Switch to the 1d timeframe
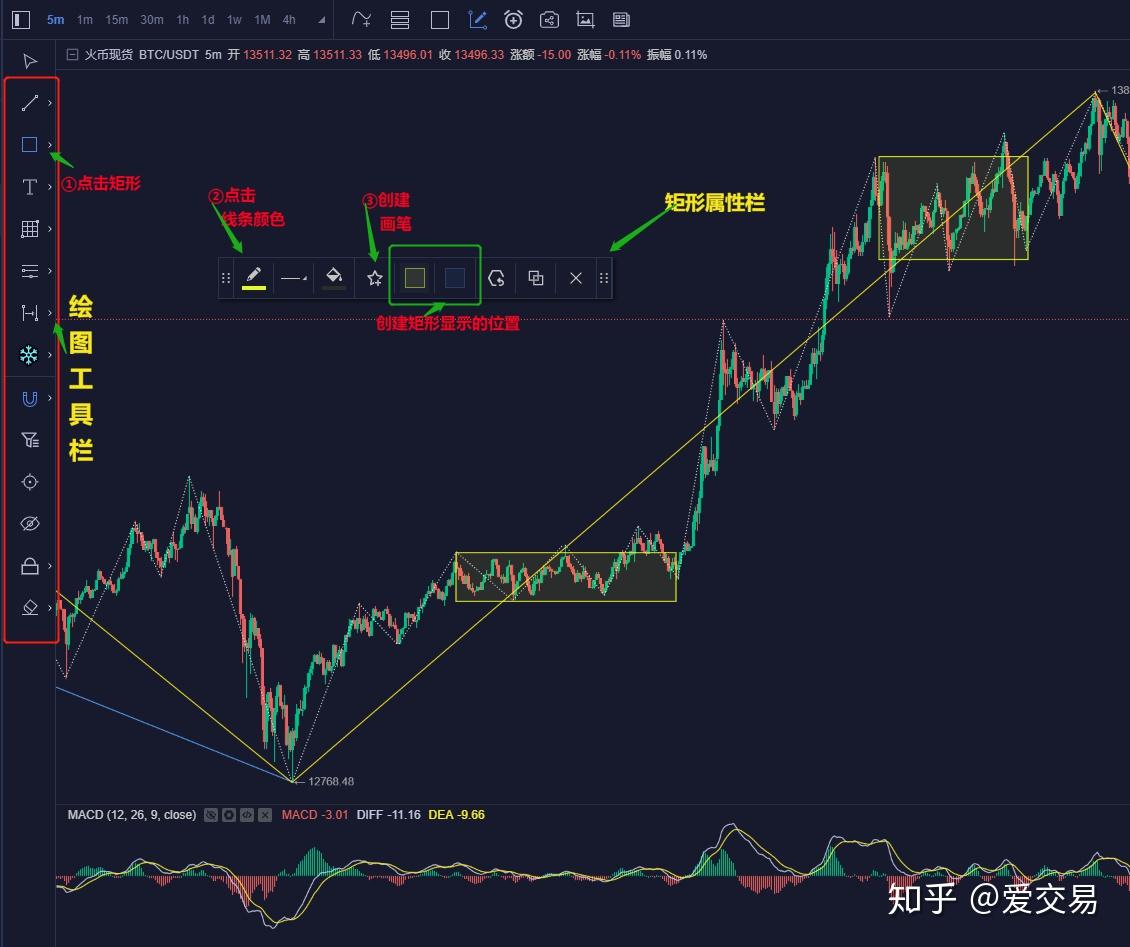1130x947 pixels. [208, 20]
